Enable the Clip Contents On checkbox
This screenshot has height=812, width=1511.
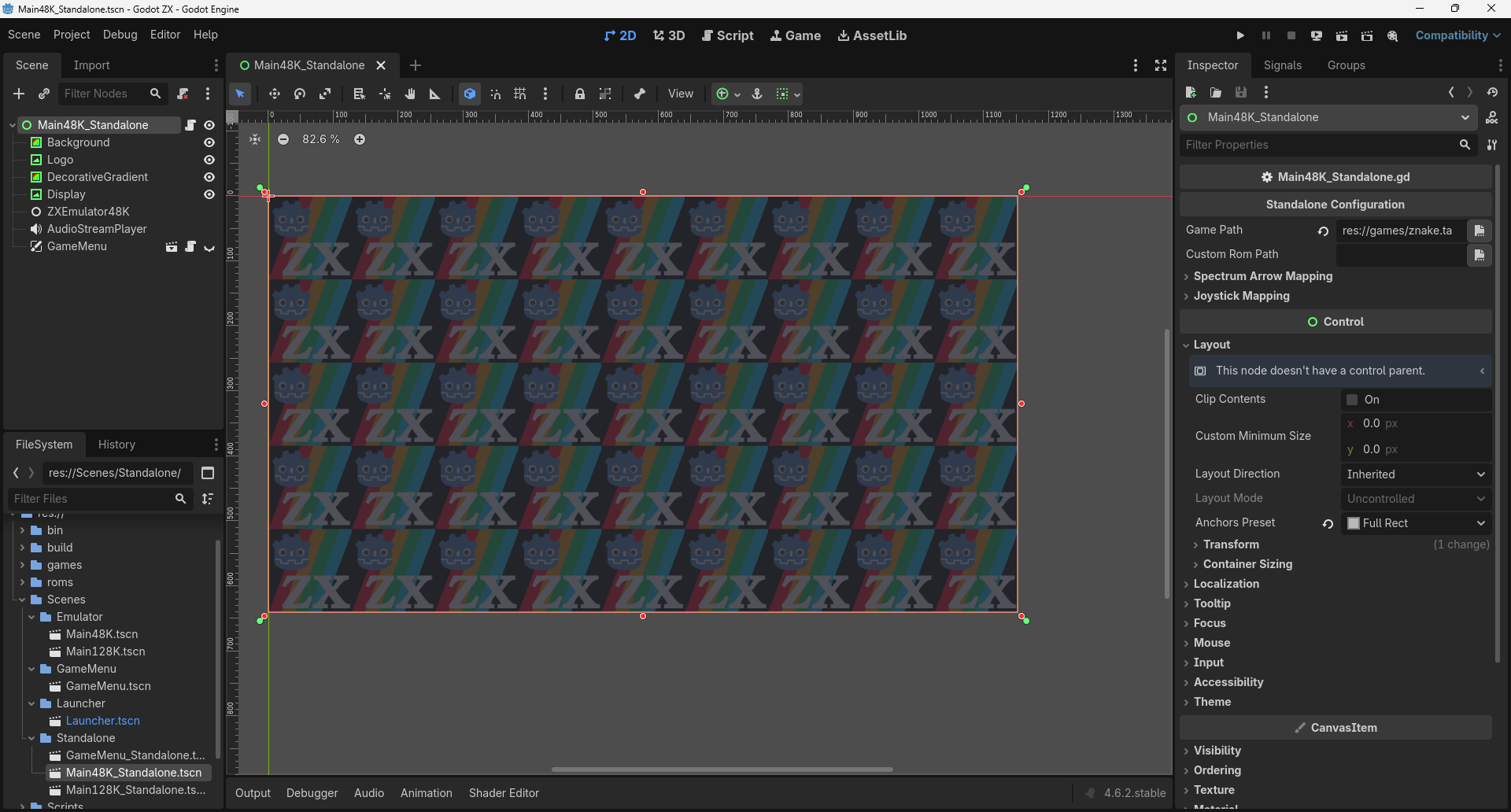tap(1352, 400)
